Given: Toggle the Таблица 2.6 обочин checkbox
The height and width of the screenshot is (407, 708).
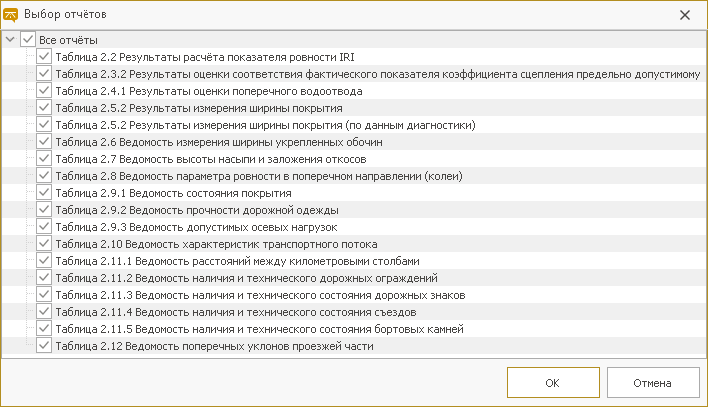Looking at the screenshot, I should click(x=44, y=142).
